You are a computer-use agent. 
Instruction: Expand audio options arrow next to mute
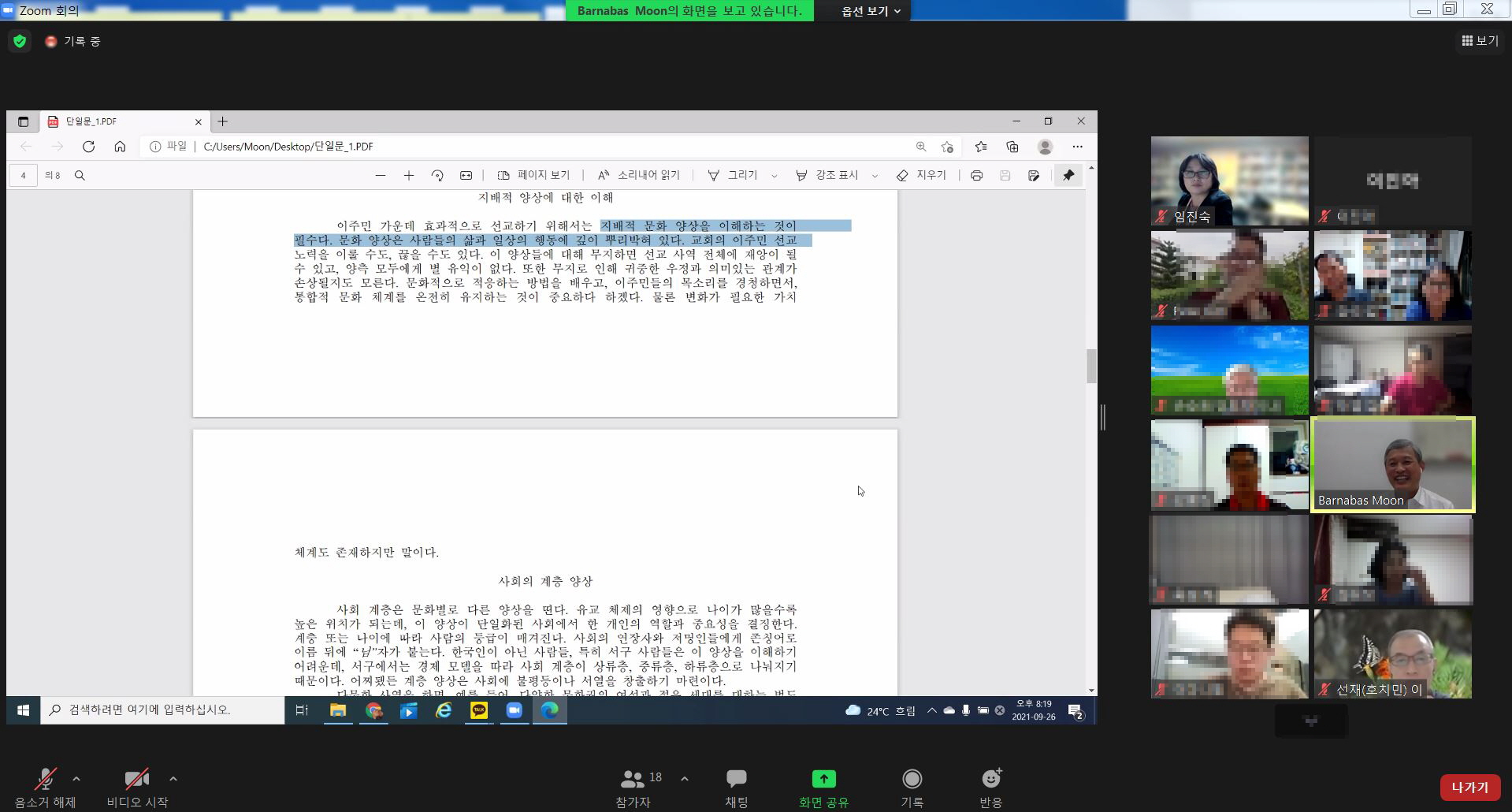(x=76, y=779)
